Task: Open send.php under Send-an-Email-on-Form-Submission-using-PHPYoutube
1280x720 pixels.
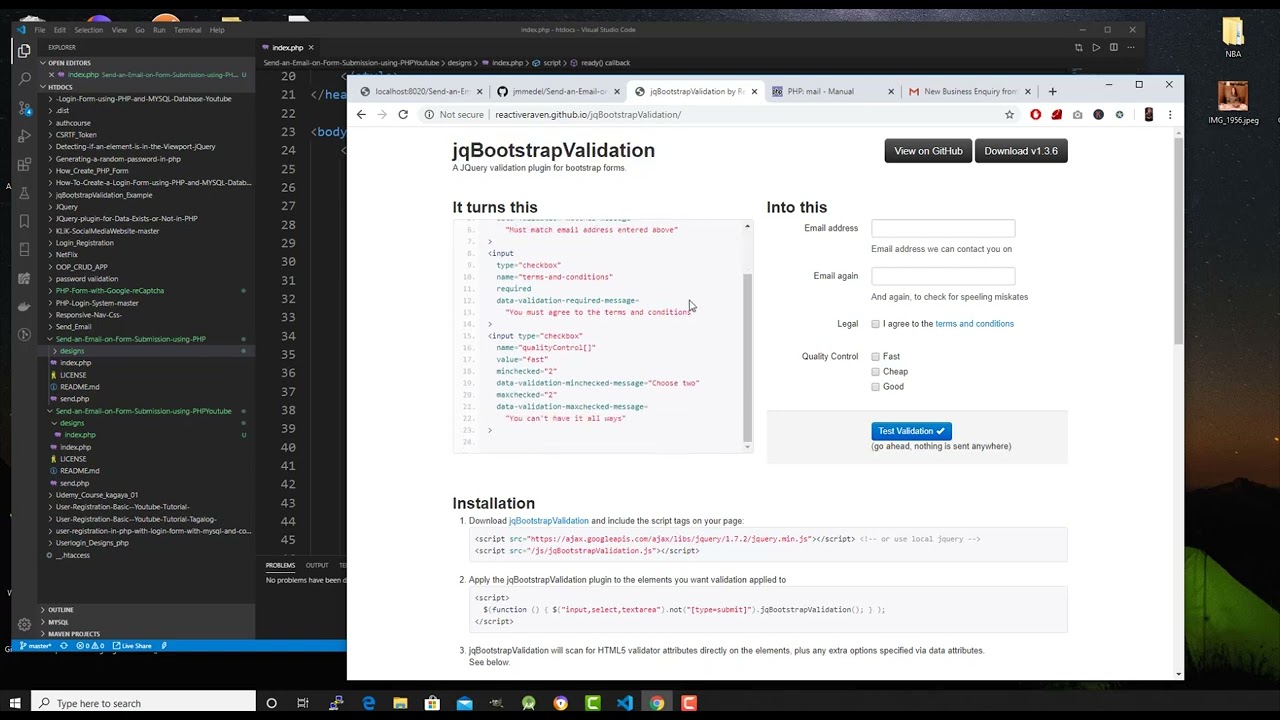Action: (x=74, y=483)
